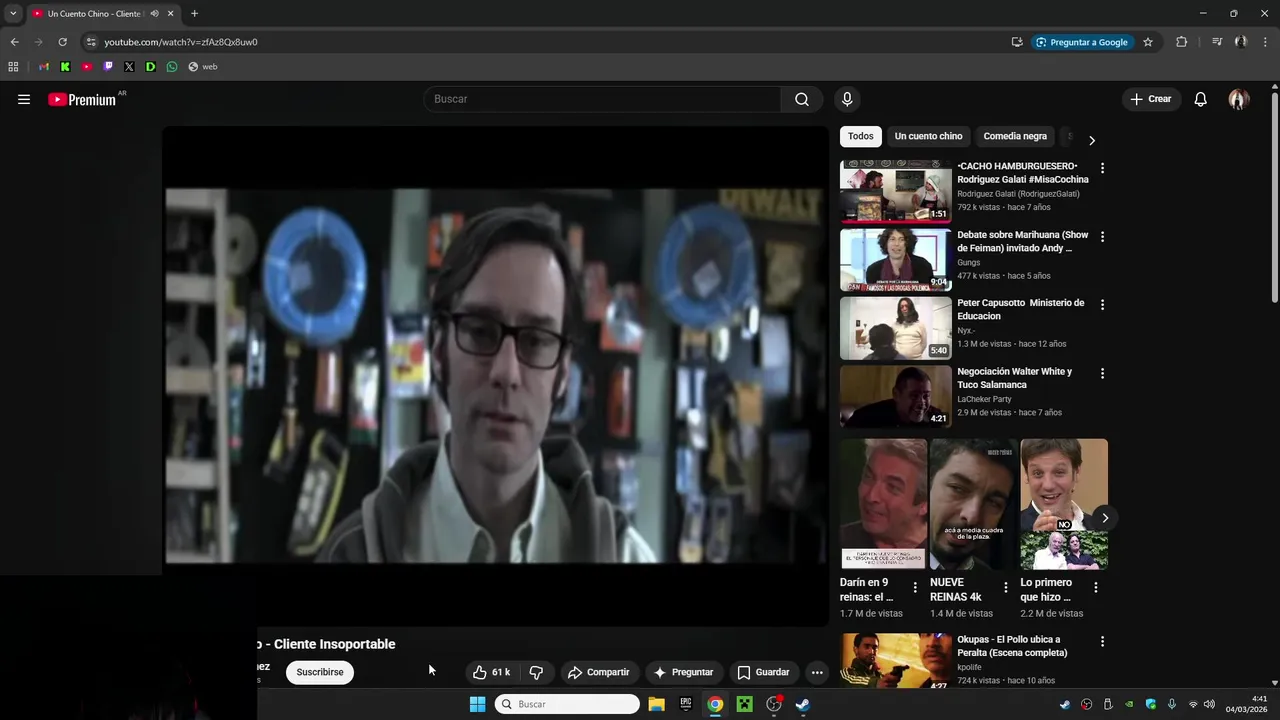This screenshot has width=1280, height=720.
Task: Open options for NUEVE REINAS 4k short
Action: (1005, 588)
